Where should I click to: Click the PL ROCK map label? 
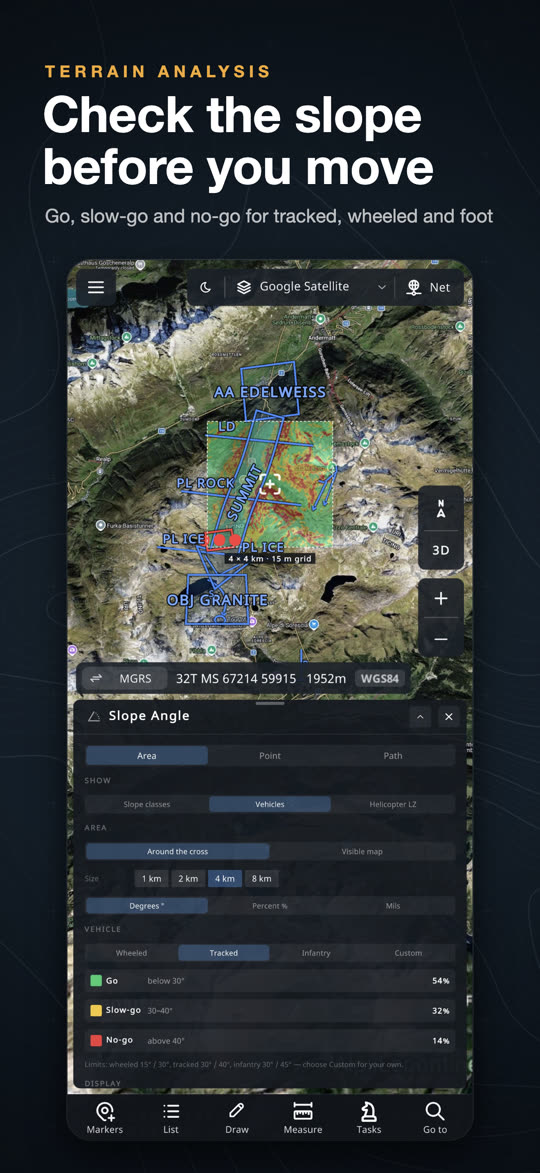pyautogui.click(x=206, y=483)
